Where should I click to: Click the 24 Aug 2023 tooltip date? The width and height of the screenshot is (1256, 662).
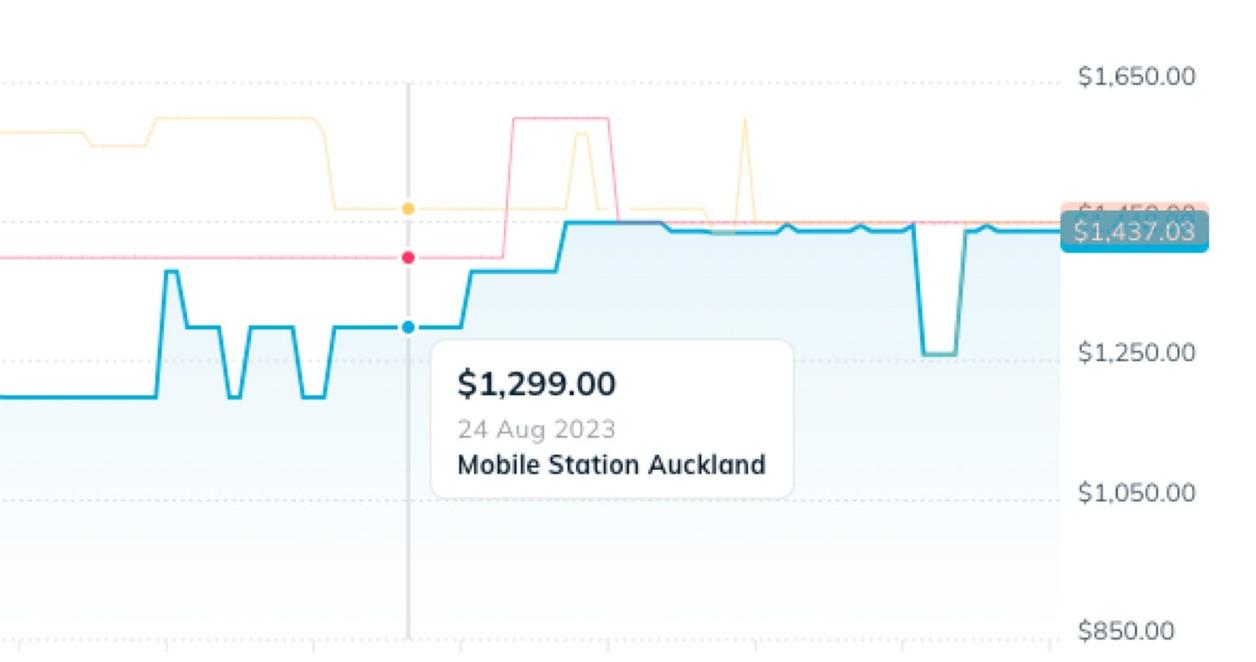click(537, 430)
